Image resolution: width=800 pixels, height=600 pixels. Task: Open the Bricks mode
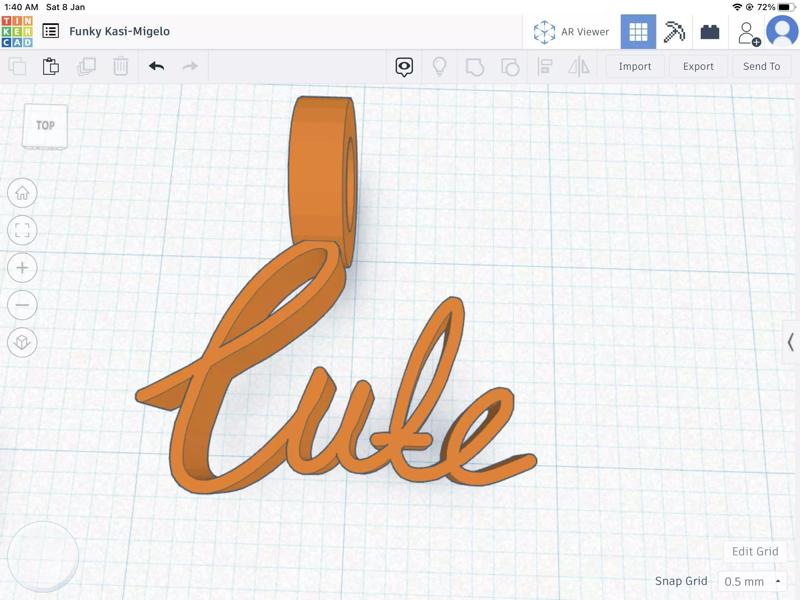coord(710,32)
